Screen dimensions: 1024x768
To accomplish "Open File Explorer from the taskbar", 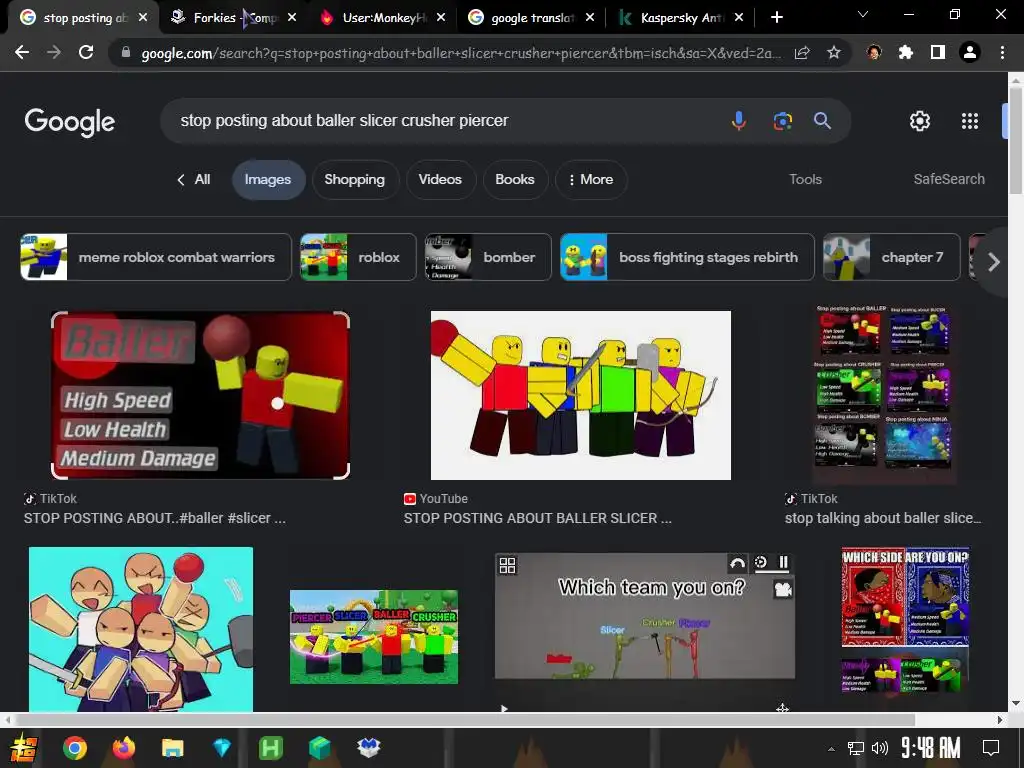I will click(172, 748).
